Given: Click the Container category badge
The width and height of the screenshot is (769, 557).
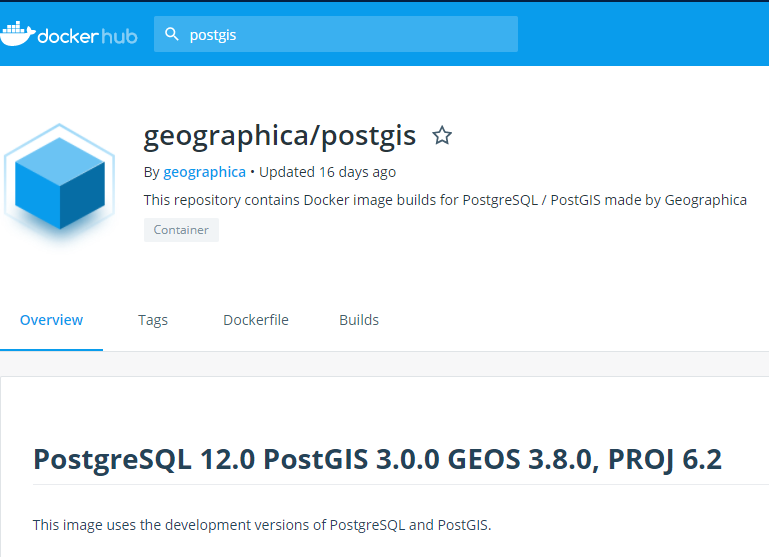Looking at the screenshot, I should (x=181, y=230).
